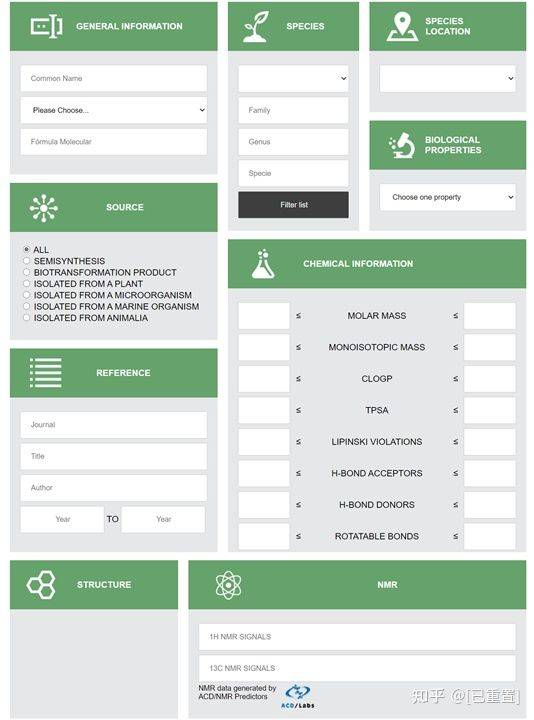Click the ACD/Labs logo link
534x720 pixels.
pos(298,696)
